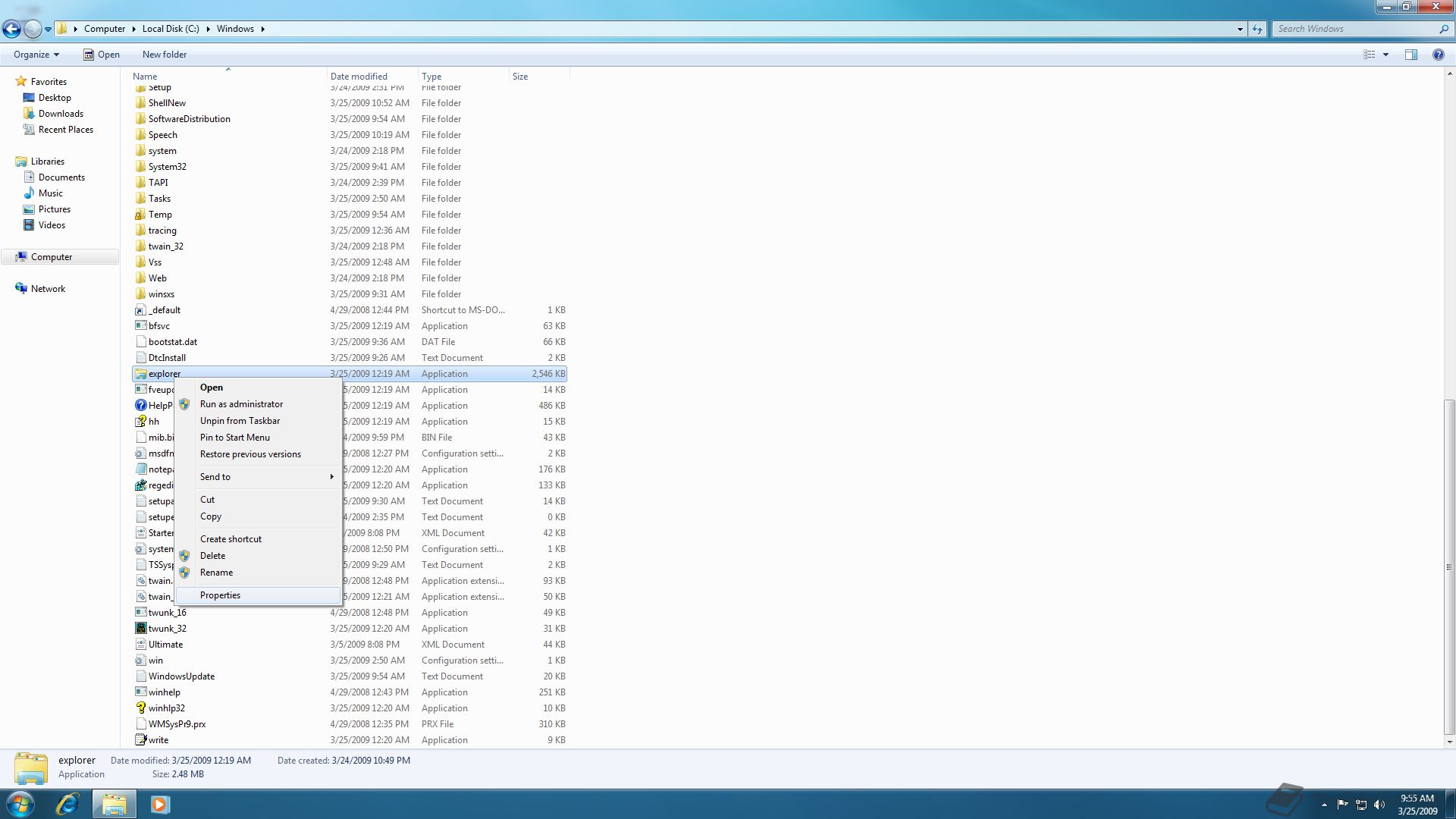Select Cut from context menu
The height and width of the screenshot is (819, 1456).
(258, 500)
